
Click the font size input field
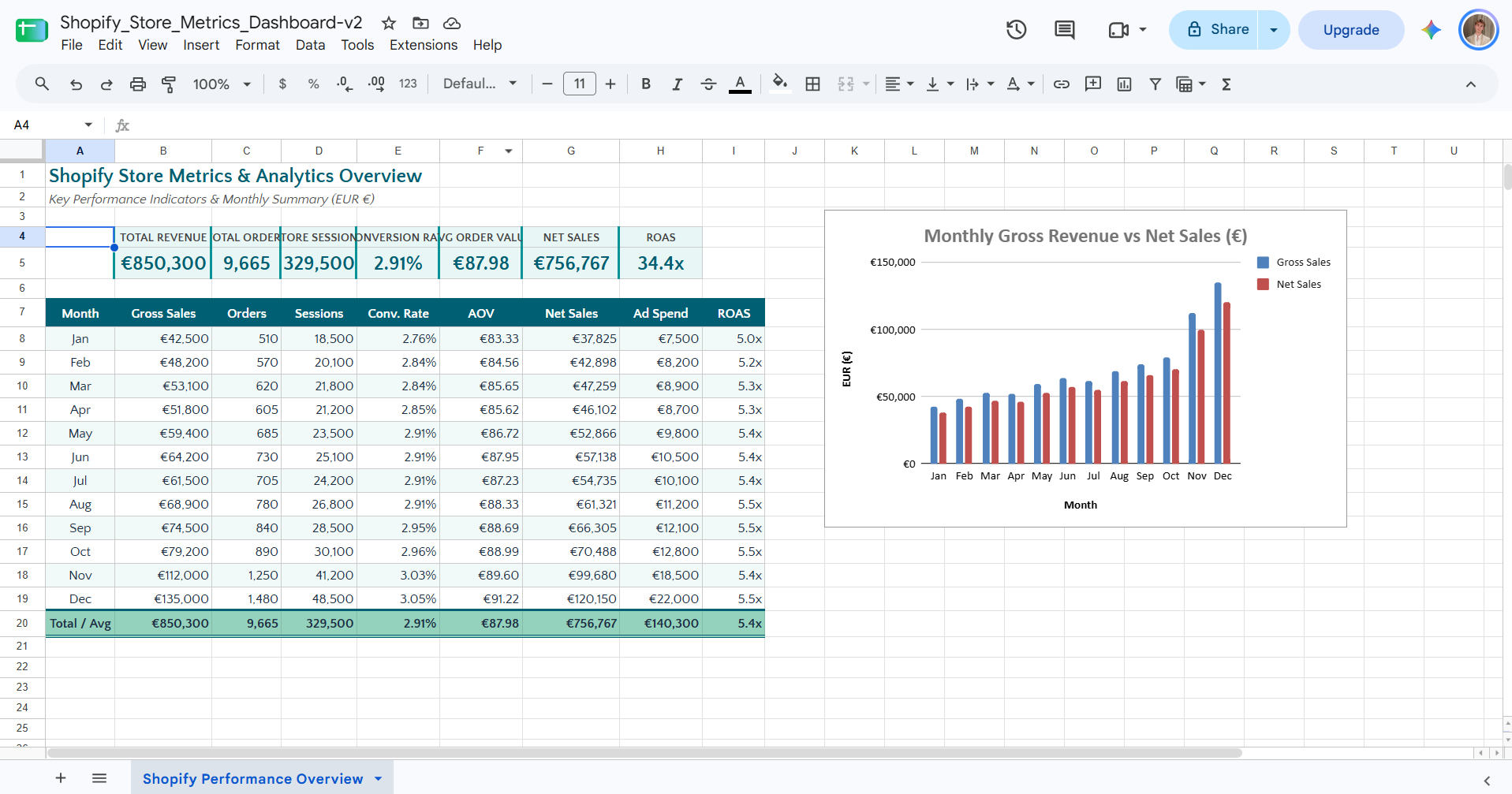(x=580, y=84)
